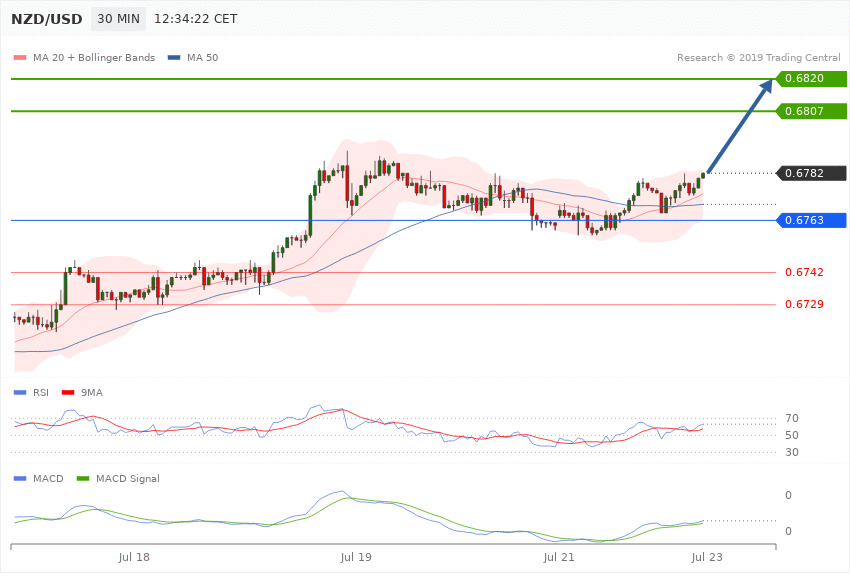Click the 0.6807 resistance price tag
Image resolution: width=850 pixels, height=576 pixels.
(812, 111)
